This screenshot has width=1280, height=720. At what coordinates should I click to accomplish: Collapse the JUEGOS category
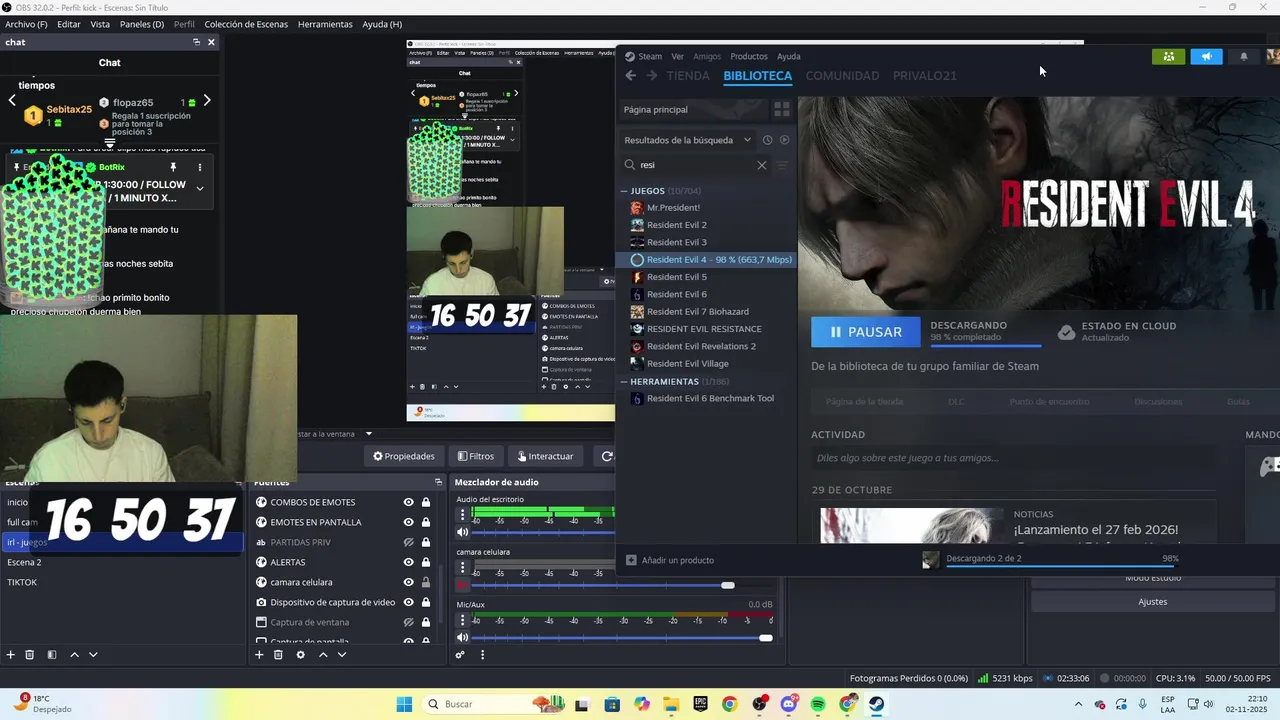point(624,191)
